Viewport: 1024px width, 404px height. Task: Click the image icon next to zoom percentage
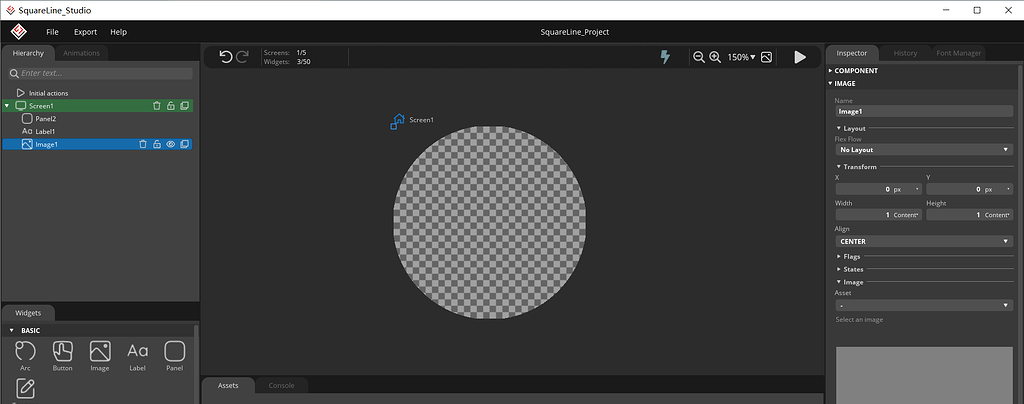pyautogui.click(x=767, y=57)
